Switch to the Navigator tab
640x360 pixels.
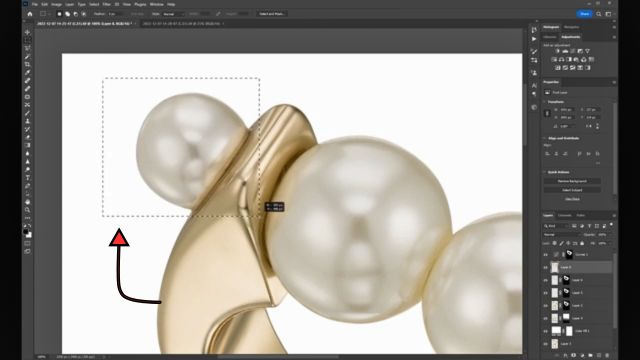(x=571, y=27)
